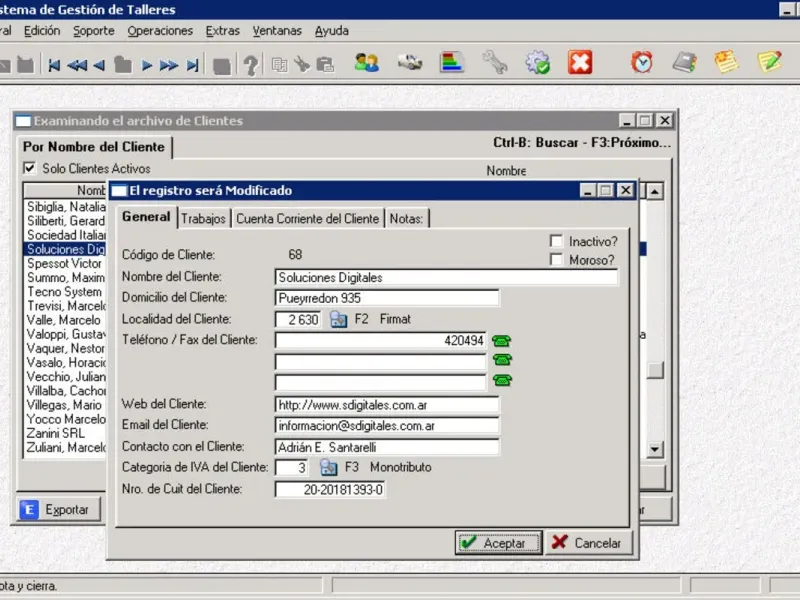This screenshot has height=600, width=800.
Task: Click the fast forward records icon
Action: pos(169,65)
